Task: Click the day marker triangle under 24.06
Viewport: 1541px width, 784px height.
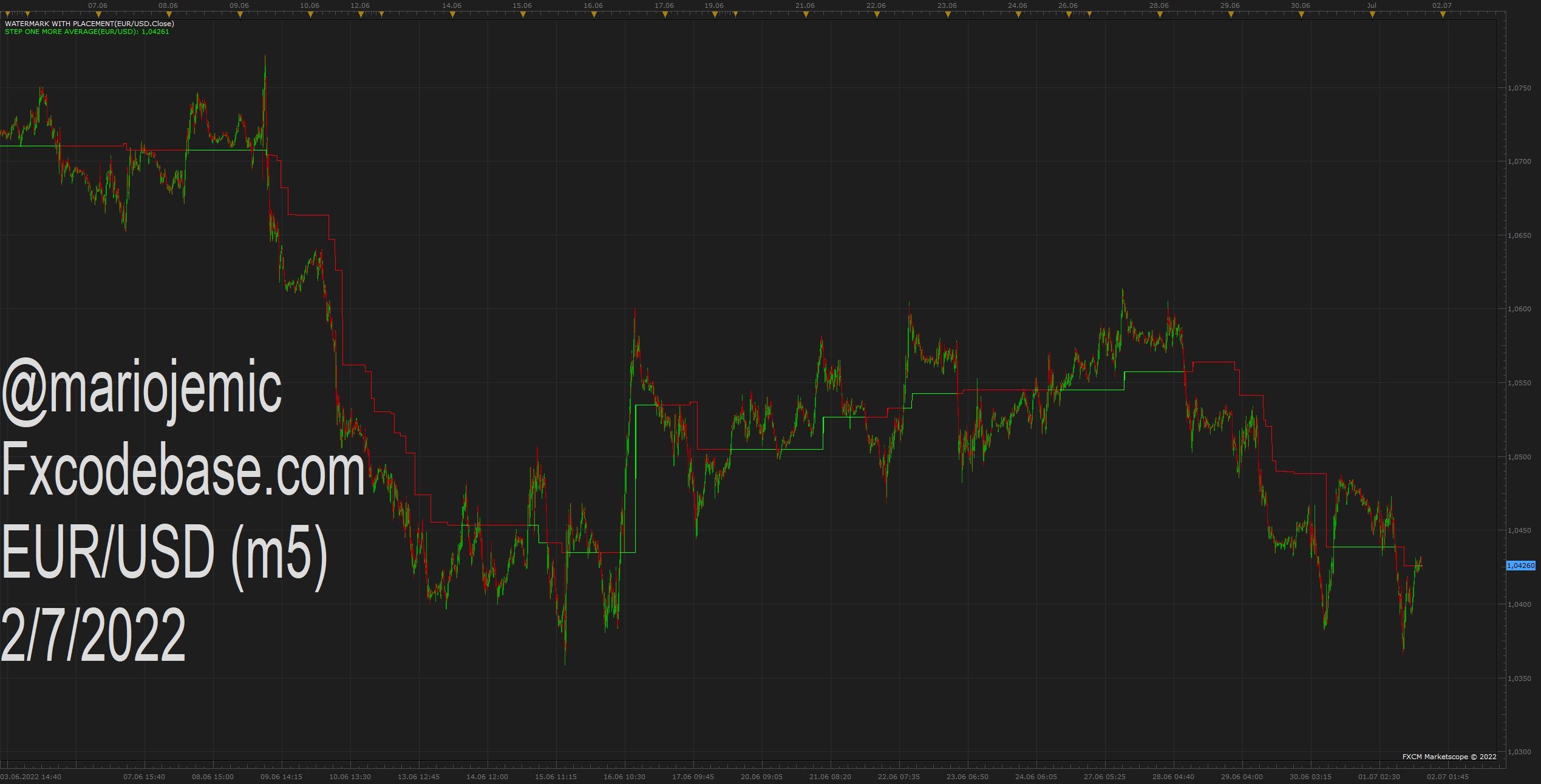Action: click(1018, 15)
